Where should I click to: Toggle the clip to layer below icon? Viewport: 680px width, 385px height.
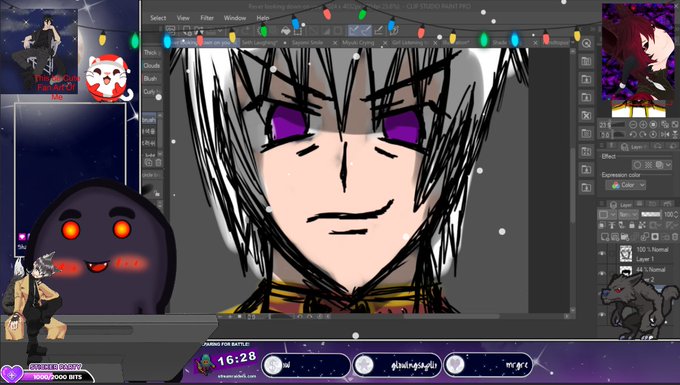point(602,225)
